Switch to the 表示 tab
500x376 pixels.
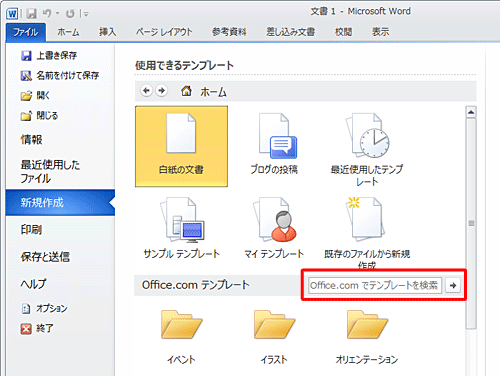point(380,32)
